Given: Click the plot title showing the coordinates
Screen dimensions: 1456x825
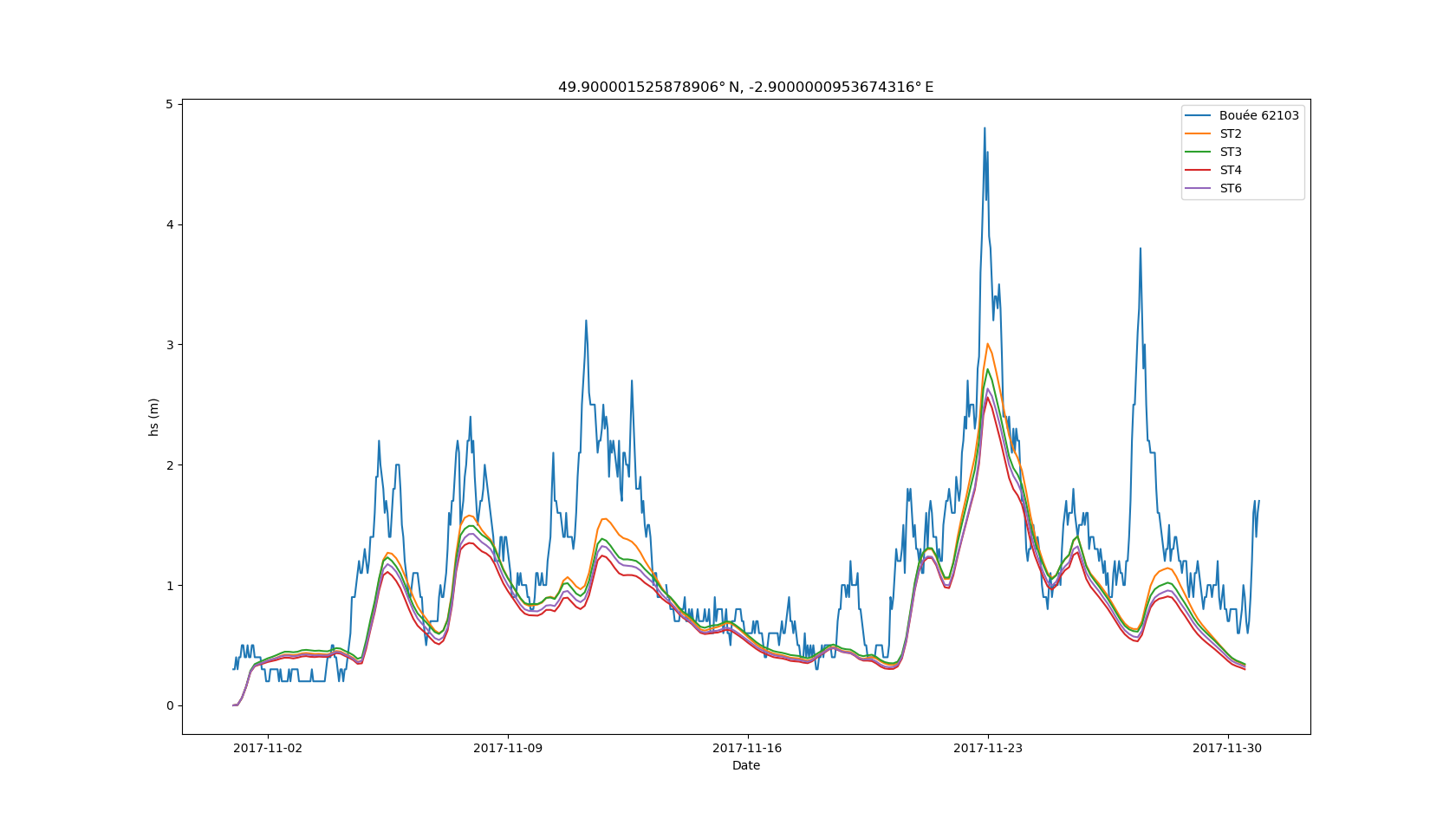Looking at the screenshot, I should coord(745,88).
